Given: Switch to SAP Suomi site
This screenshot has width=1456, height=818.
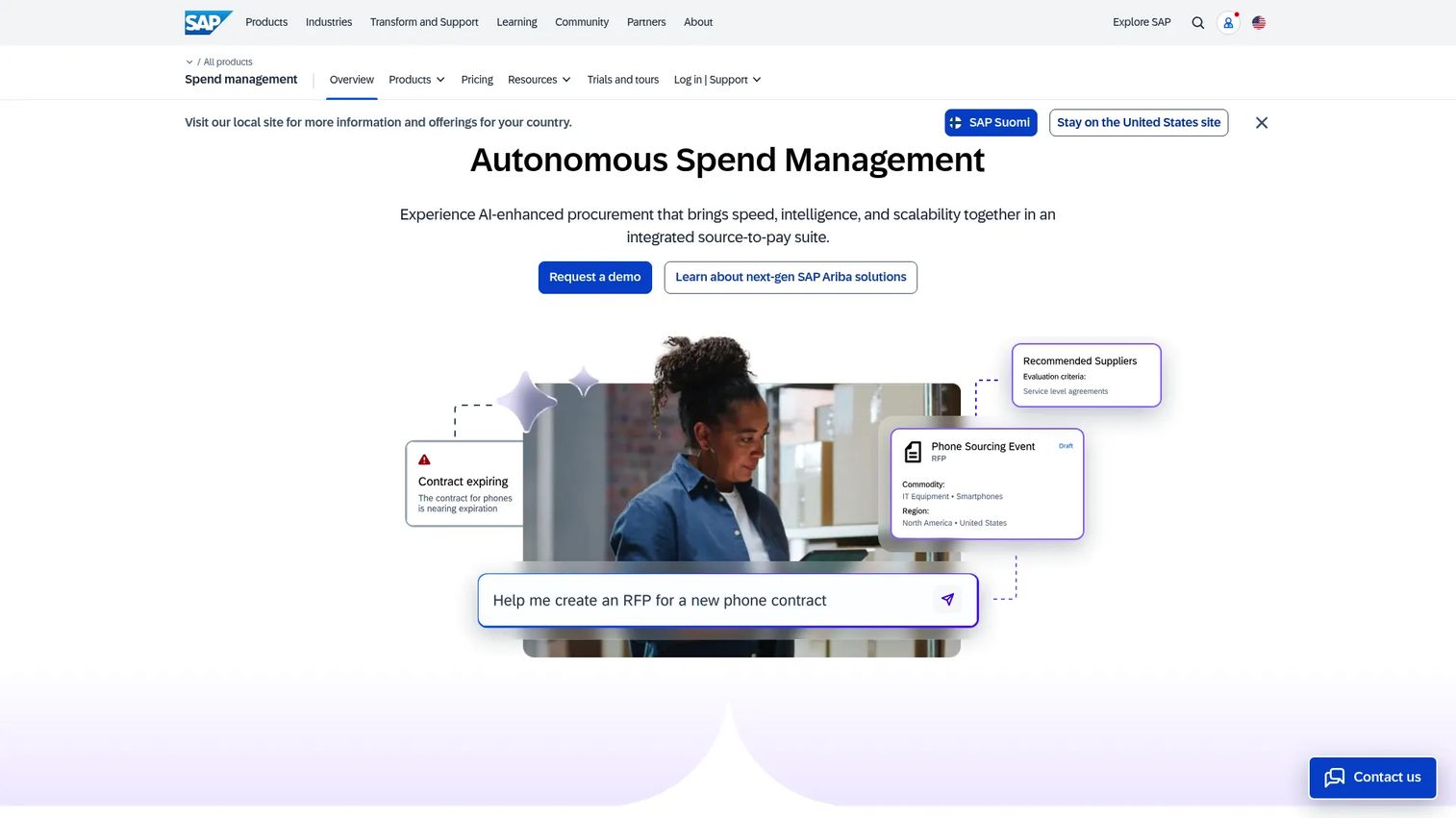Looking at the screenshot, I should 991,123.
